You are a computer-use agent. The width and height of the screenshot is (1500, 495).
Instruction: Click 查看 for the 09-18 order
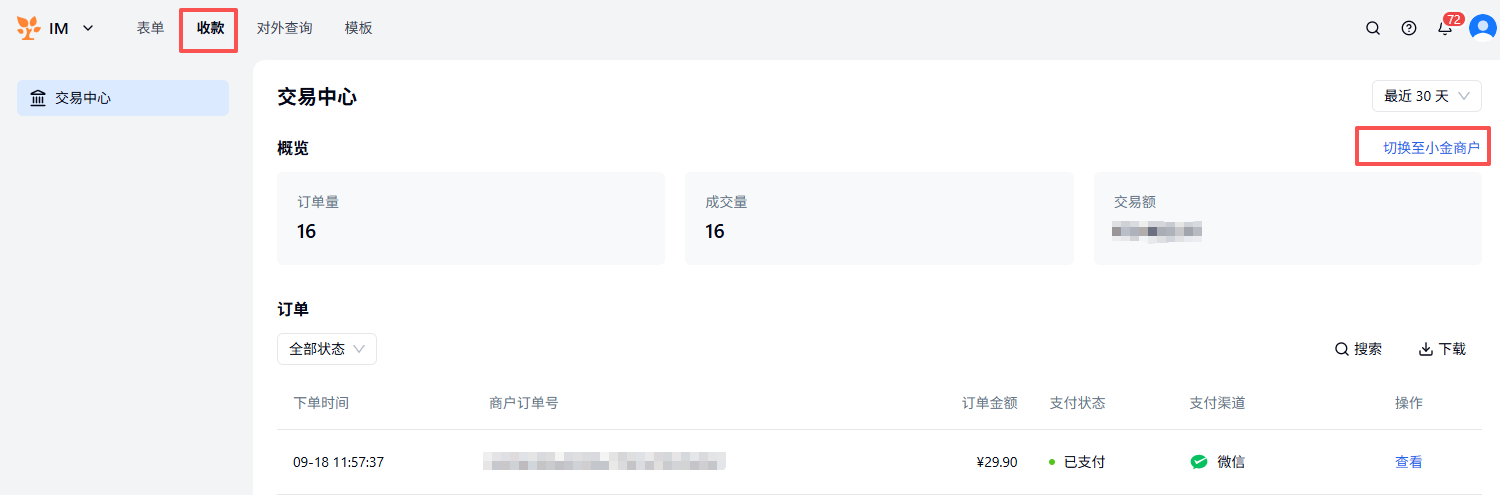(1408, 462)
